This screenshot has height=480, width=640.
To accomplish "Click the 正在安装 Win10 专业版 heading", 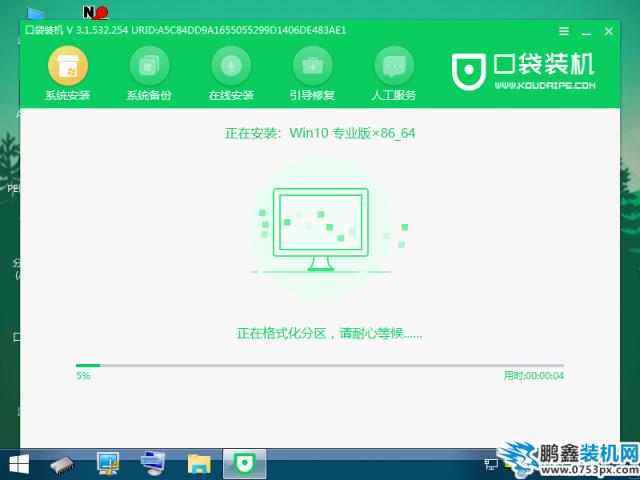I will pyautogui.click(x=320, y=131).
